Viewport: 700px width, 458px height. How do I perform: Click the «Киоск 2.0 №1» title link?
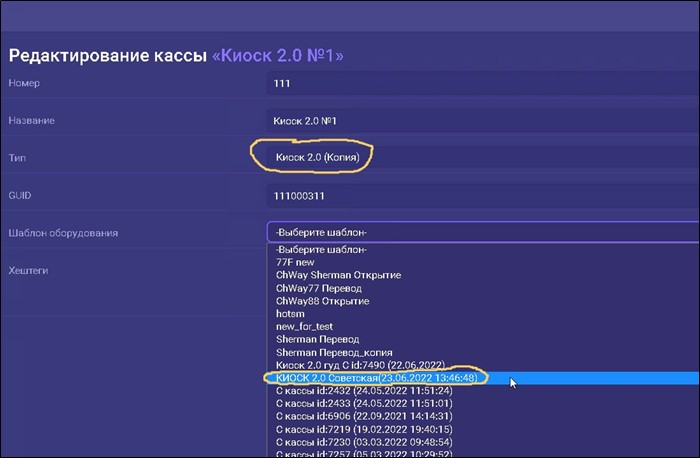pyautogui.click(x=278, y=56)
